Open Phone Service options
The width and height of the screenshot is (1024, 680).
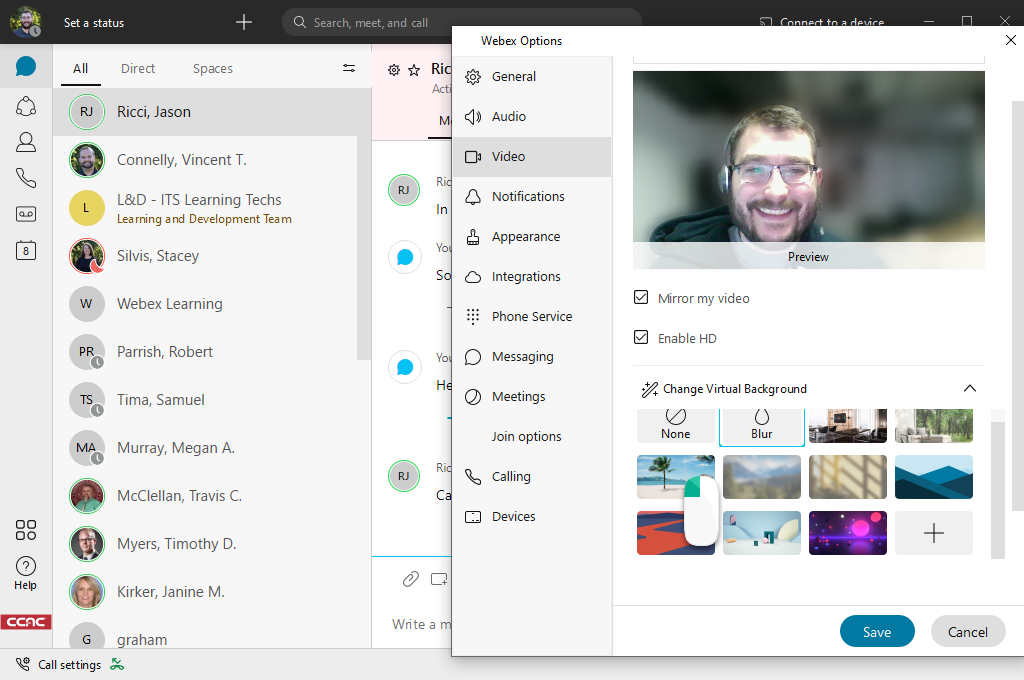pyautogui.click(x=532, y=317)
